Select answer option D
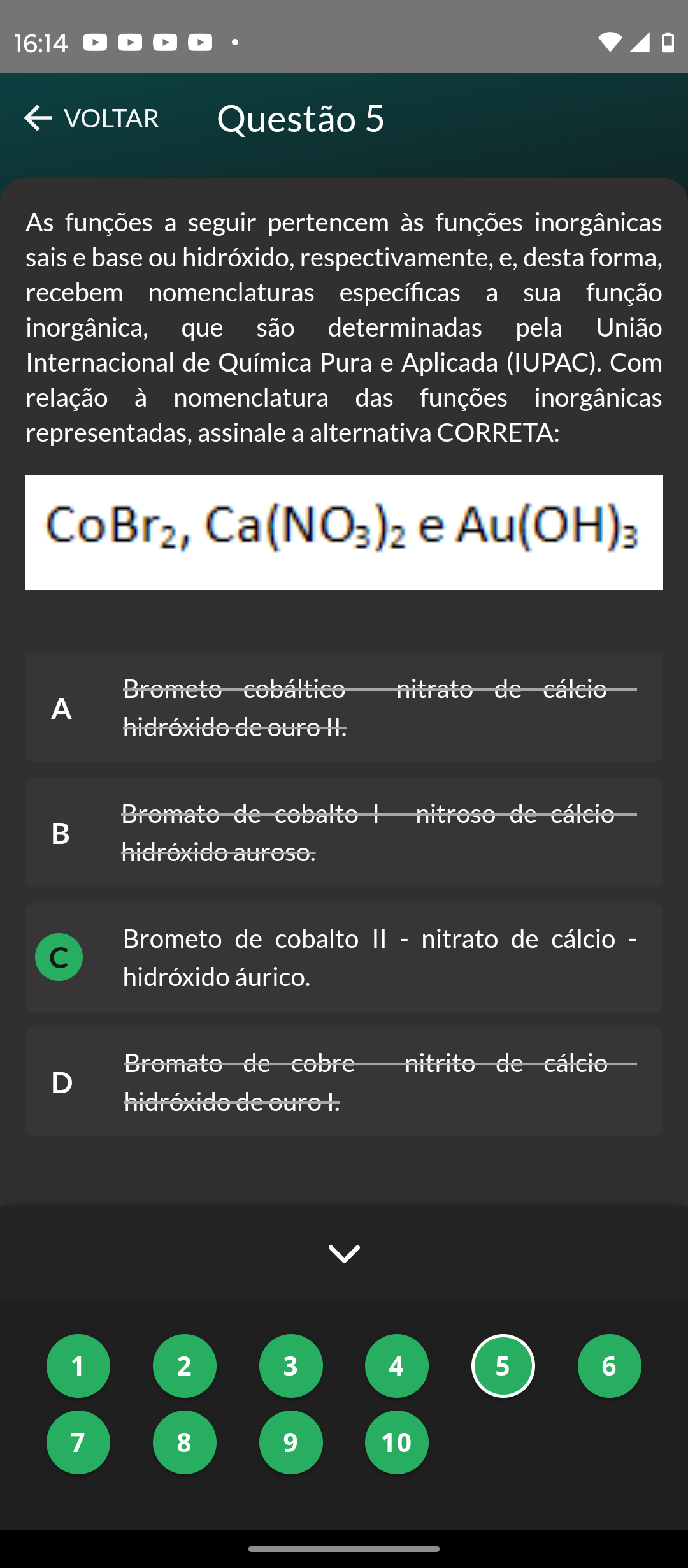The image size is (688, 1568). coord(344,1082)
